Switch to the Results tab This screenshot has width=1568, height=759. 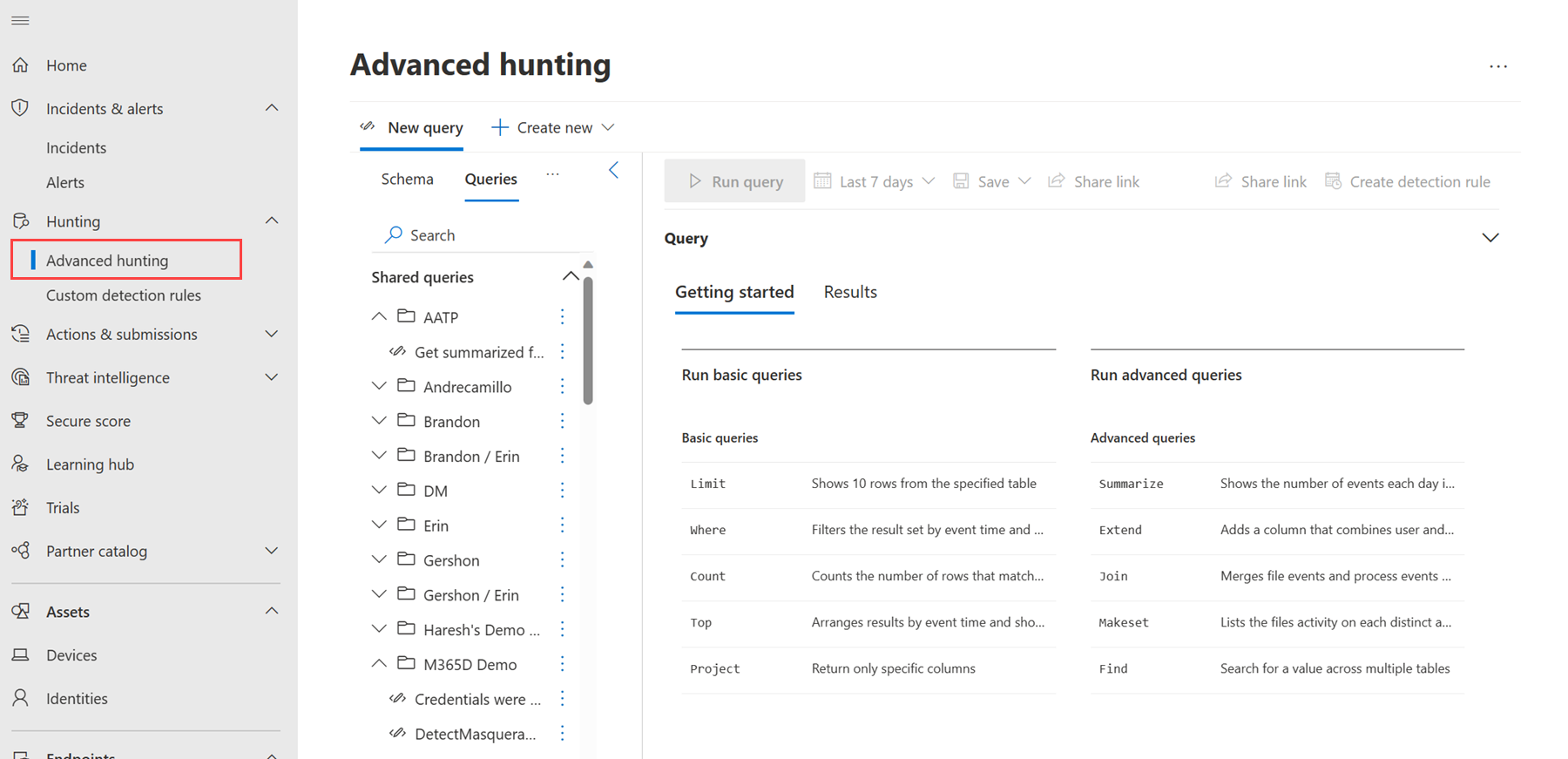850,292
